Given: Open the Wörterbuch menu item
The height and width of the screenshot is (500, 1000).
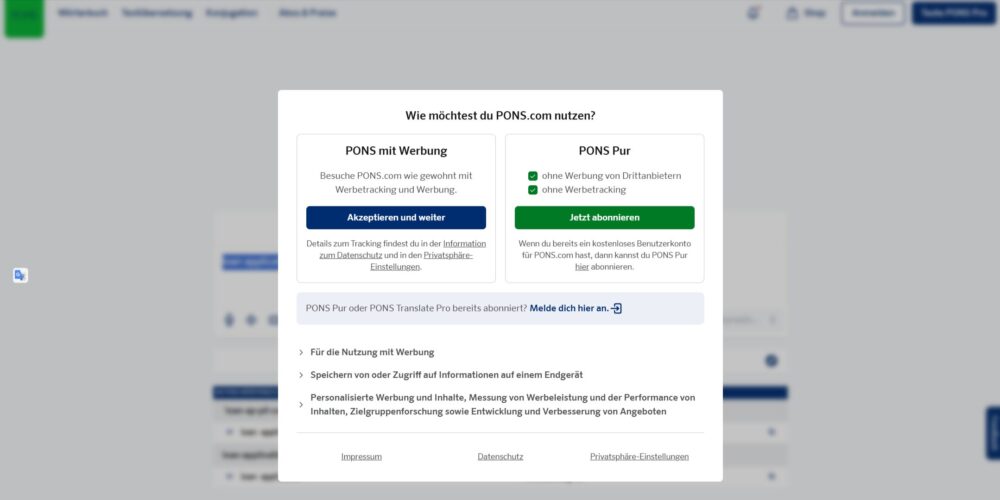Looking at the screenshot, I should click(83, 13).
